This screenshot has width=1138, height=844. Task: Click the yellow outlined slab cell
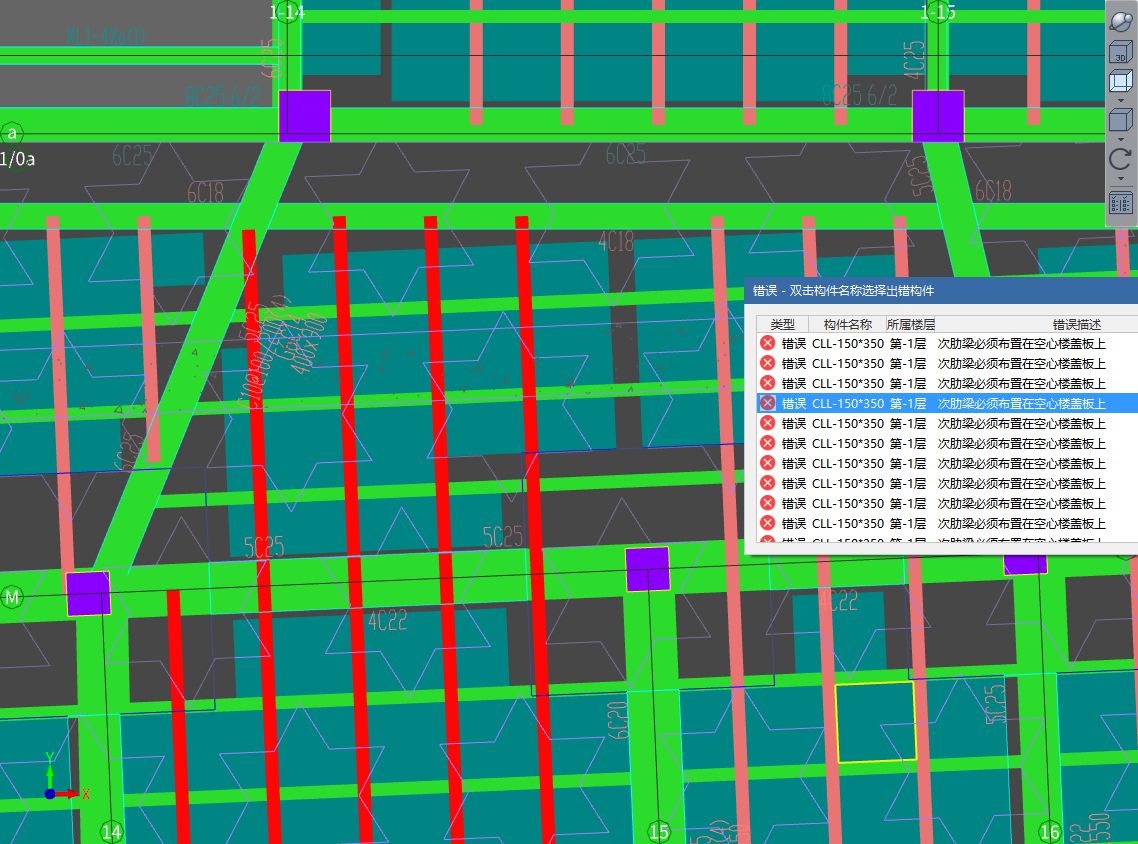tap(876, 722)
